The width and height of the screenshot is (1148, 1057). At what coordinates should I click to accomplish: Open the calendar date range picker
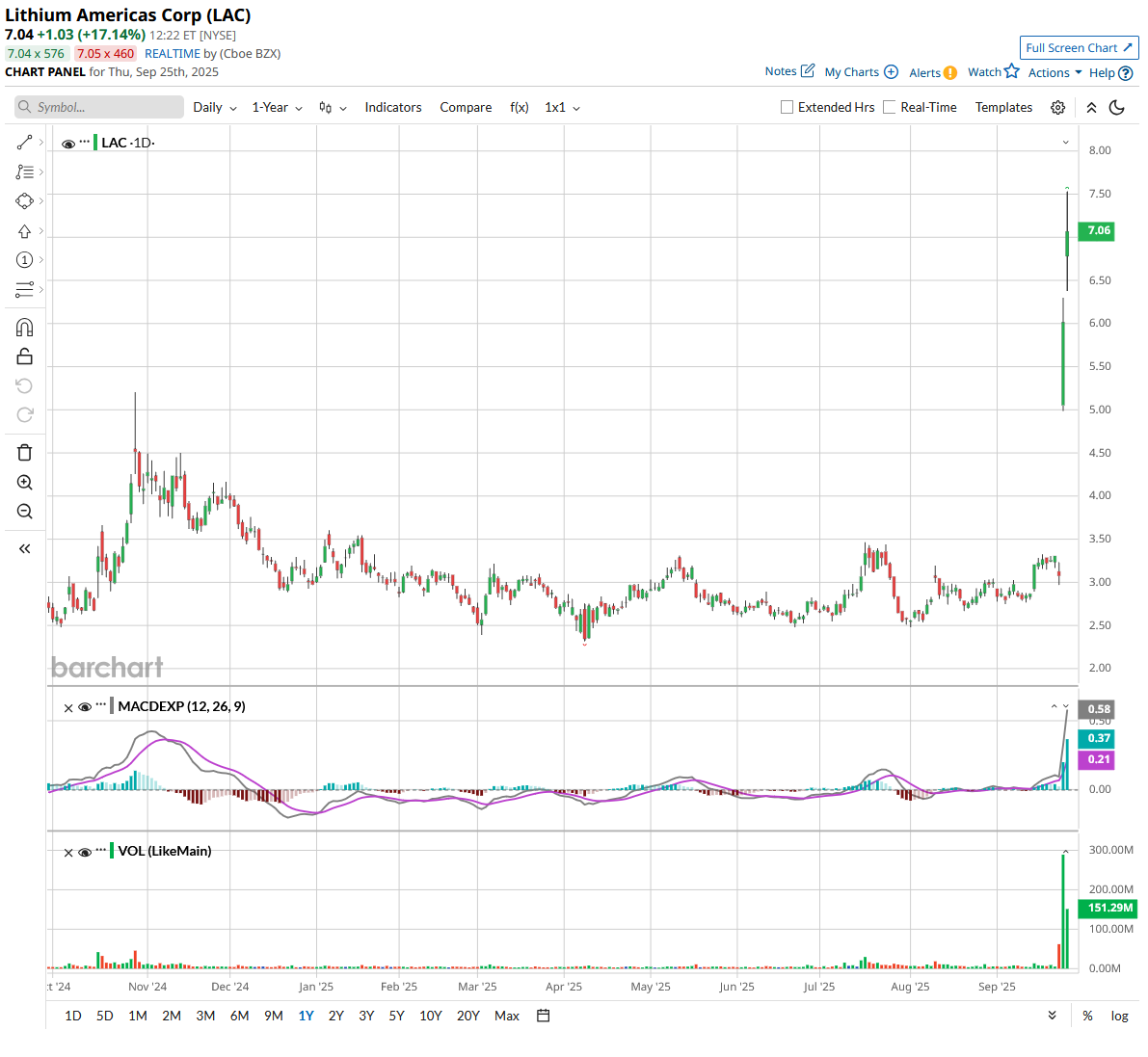click(544, 1016)
